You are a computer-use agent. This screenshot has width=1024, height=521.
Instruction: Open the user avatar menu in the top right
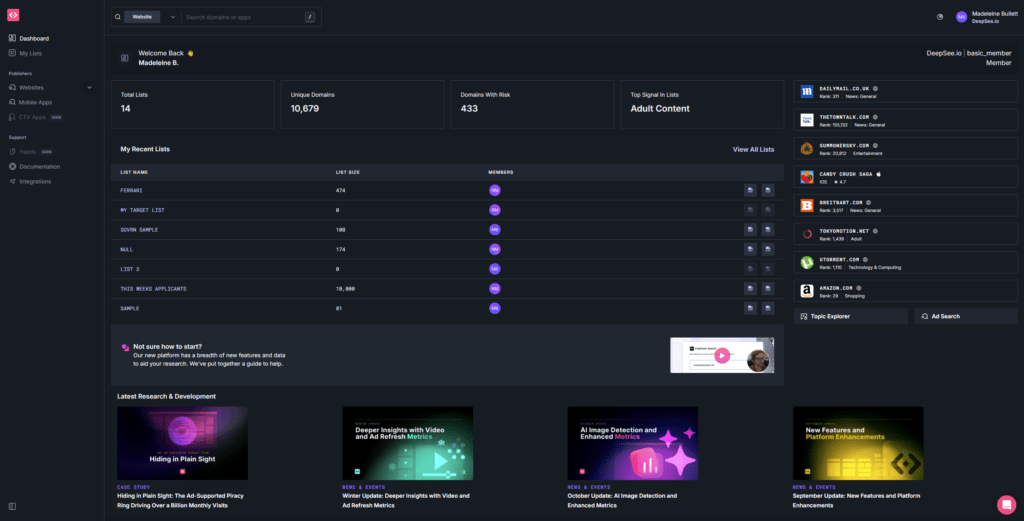(961, 17)
